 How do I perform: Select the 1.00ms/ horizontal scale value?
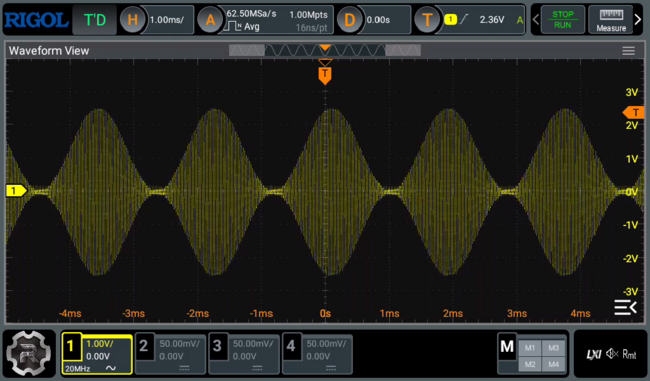click(167, 19)
